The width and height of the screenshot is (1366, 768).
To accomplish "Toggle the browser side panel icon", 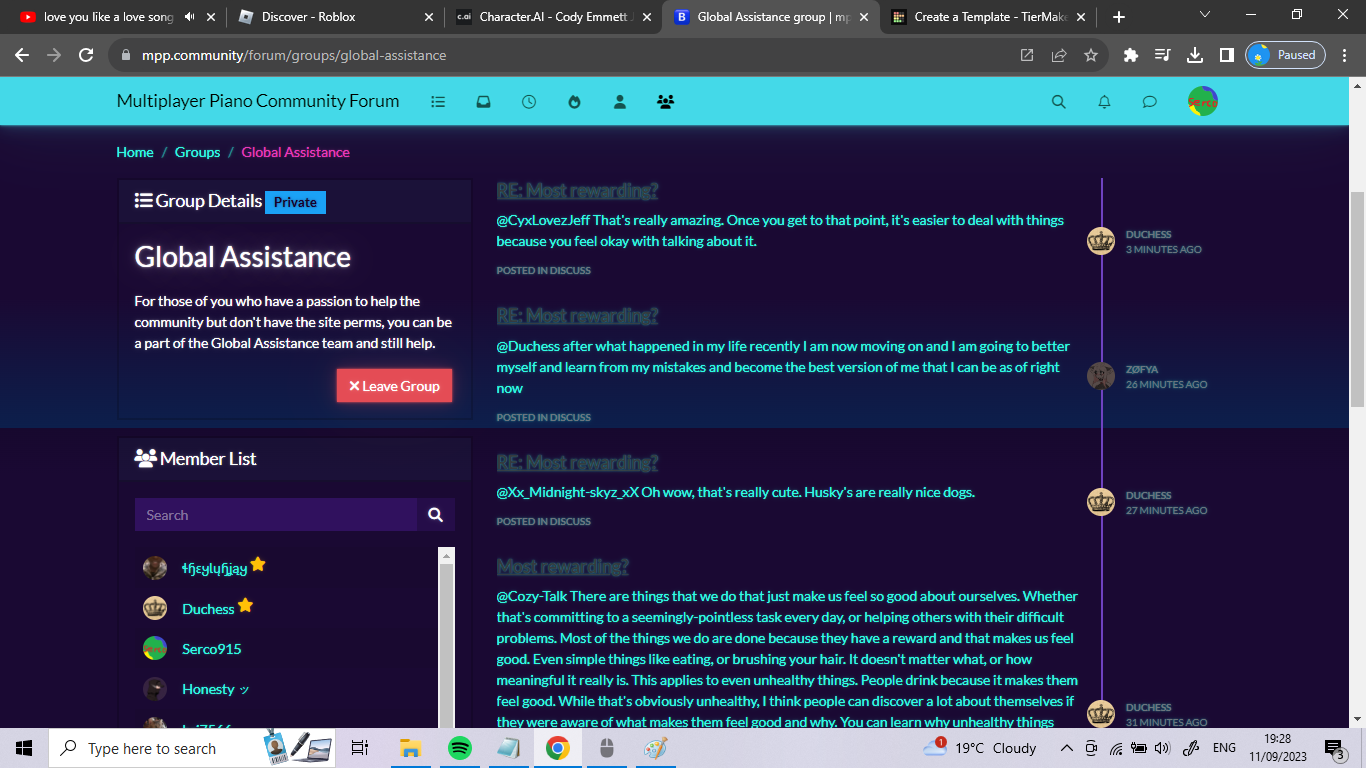I will click(1226, 55).
